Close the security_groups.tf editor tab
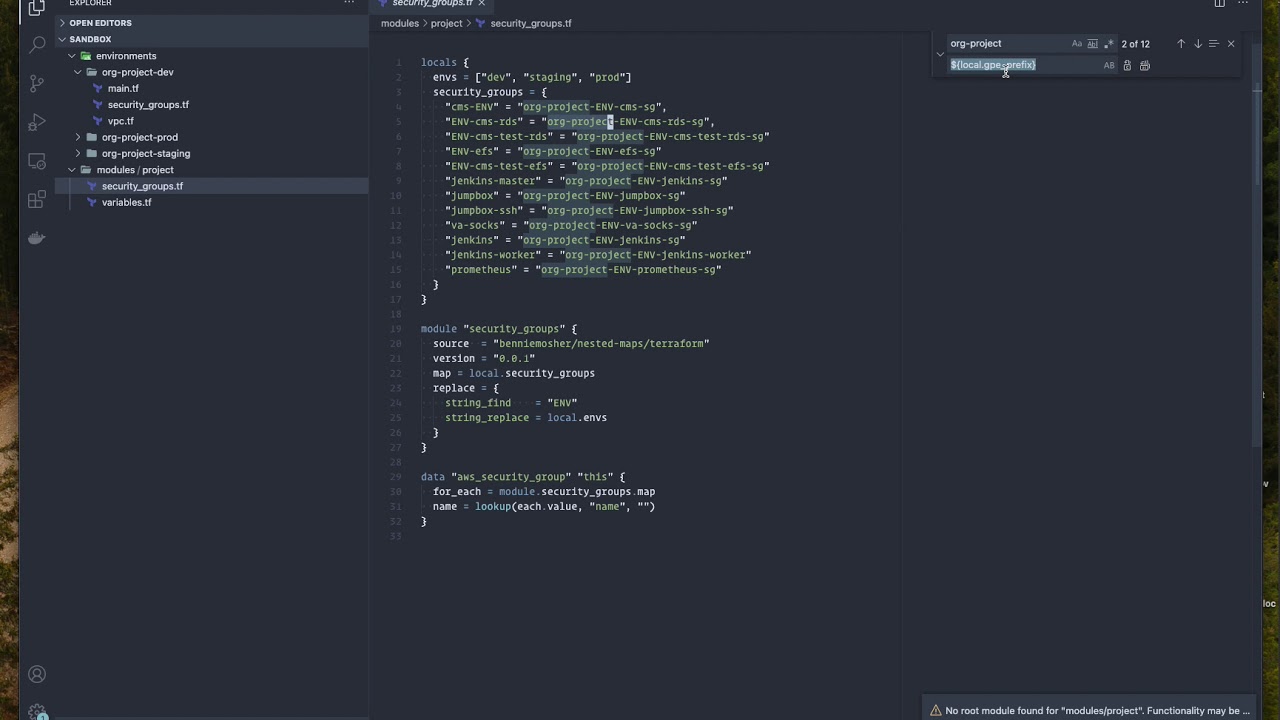This screenshot has width=1280, height=720. [481, 3]
